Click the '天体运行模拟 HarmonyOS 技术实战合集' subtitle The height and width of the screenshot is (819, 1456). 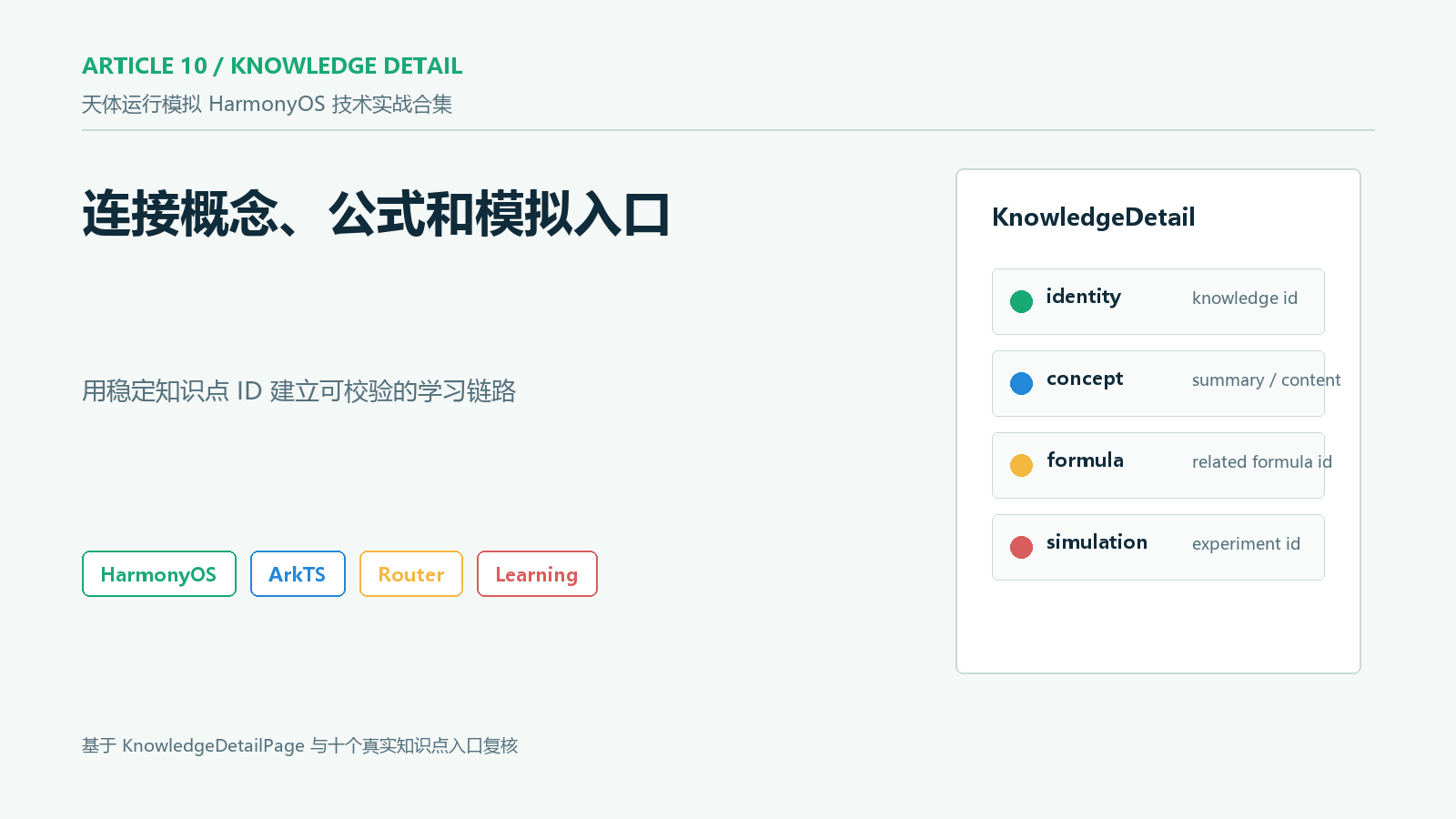click(267, 105)
